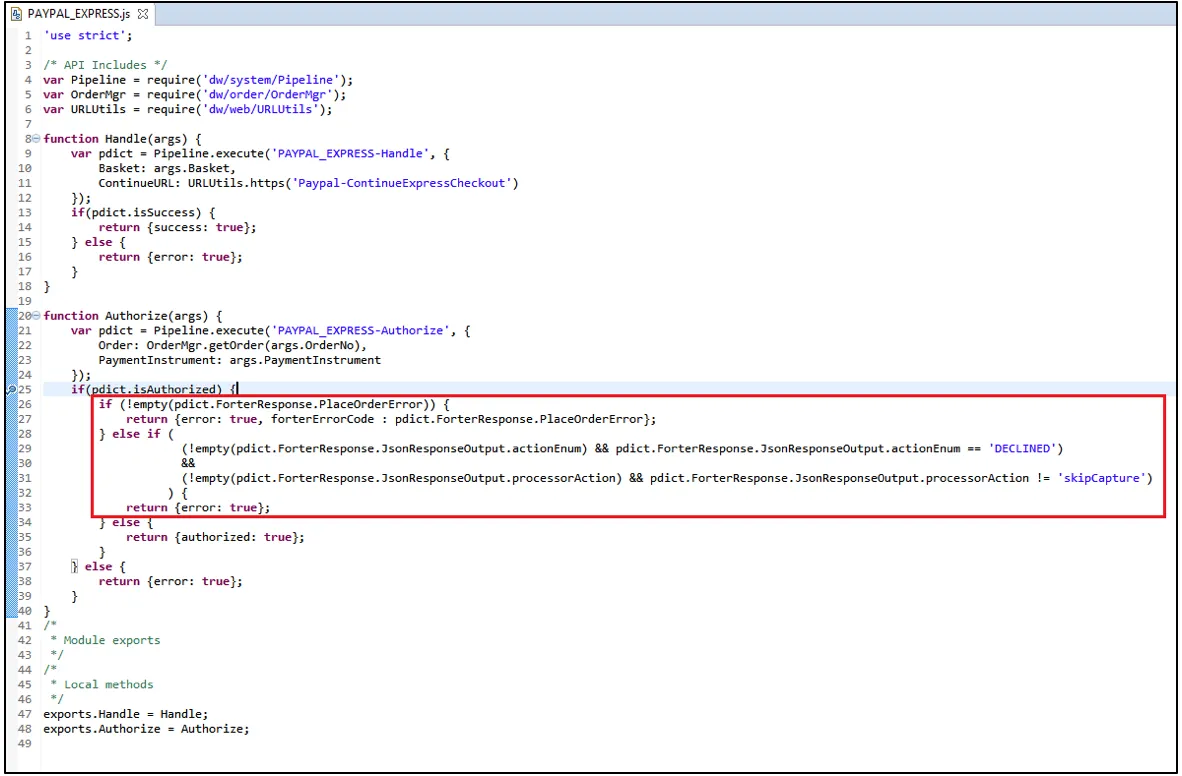Image resolution: width=1182 pixels, height=776 pixels.
Task: Click the 'DECLINED' string literal
Action: 1021,449
